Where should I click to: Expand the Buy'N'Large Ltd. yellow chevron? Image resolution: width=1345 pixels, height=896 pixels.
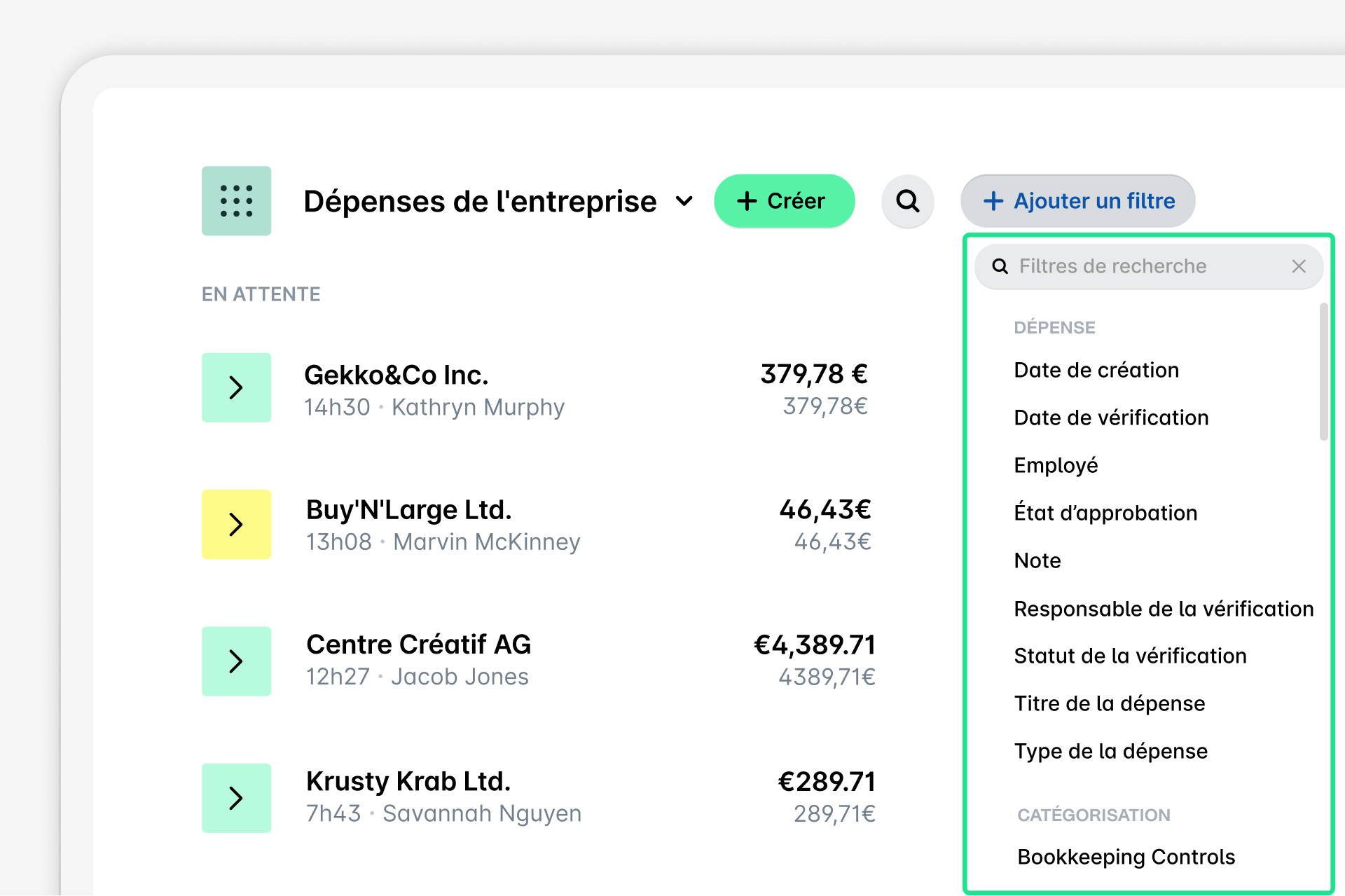pos(236,524)
